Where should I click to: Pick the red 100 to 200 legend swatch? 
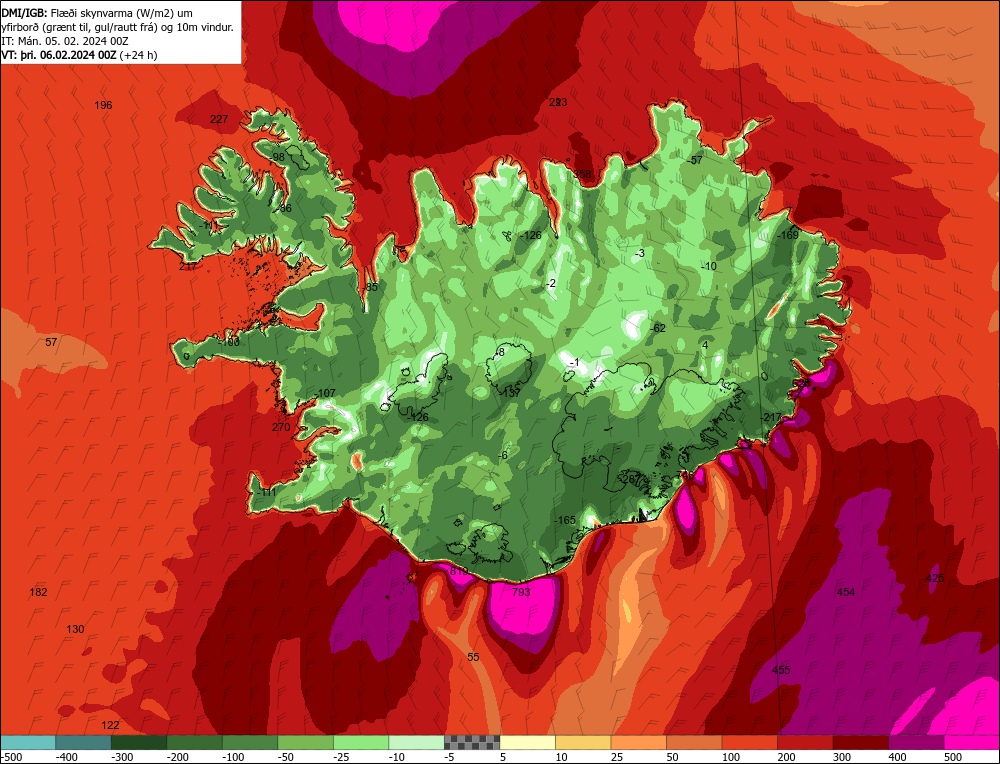click(749, 742)
